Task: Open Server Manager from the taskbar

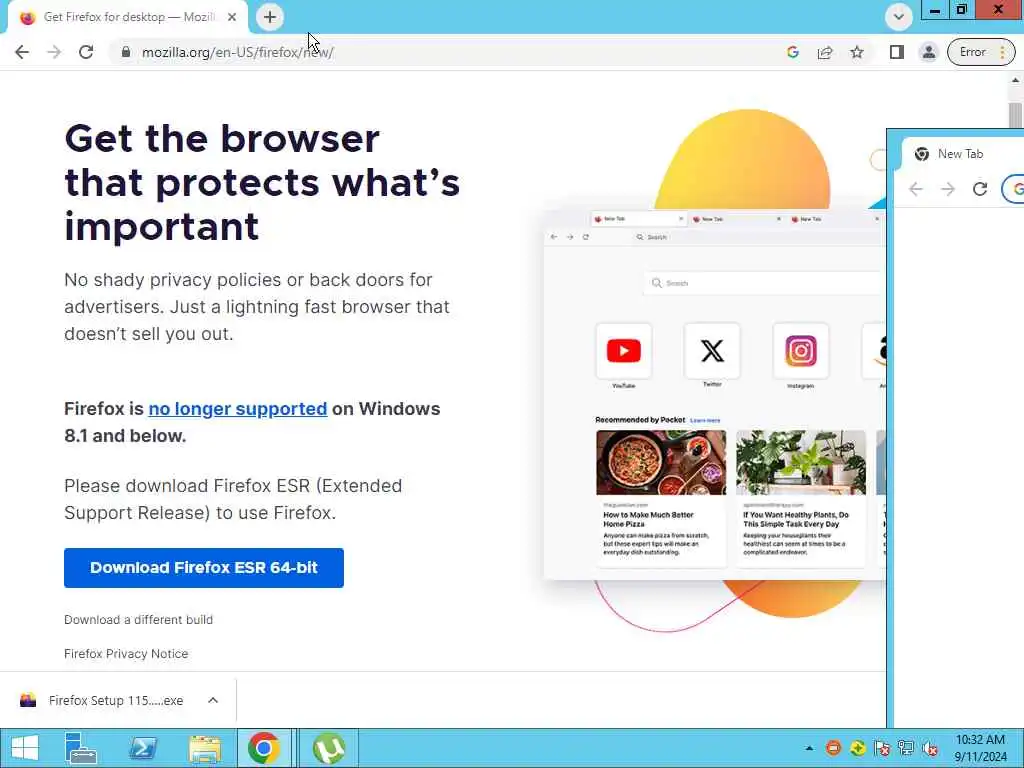Action: click(81, 748)
